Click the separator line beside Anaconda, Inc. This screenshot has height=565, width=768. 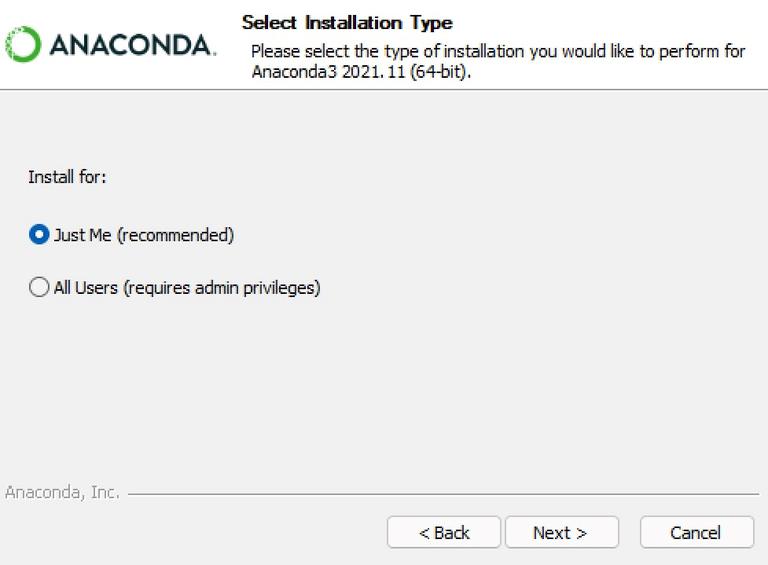coord(440,494)
